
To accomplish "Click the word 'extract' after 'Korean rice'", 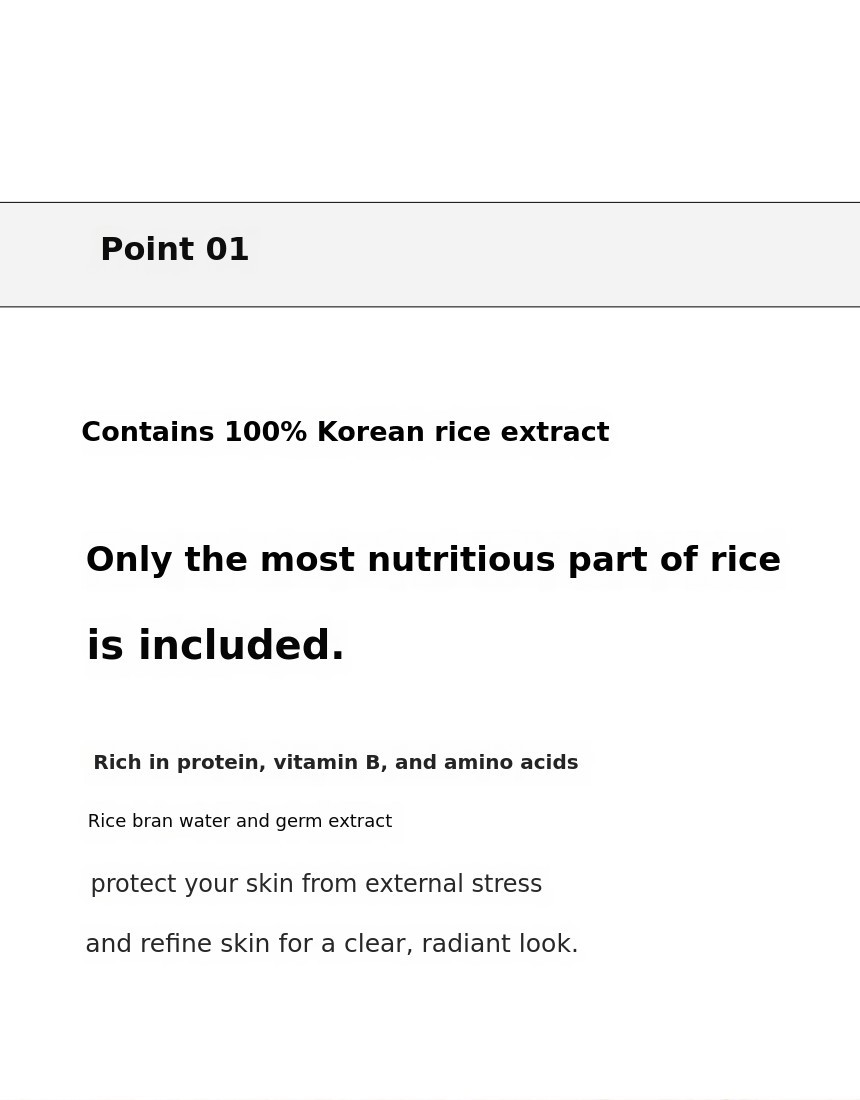I will tap(555, 431).
